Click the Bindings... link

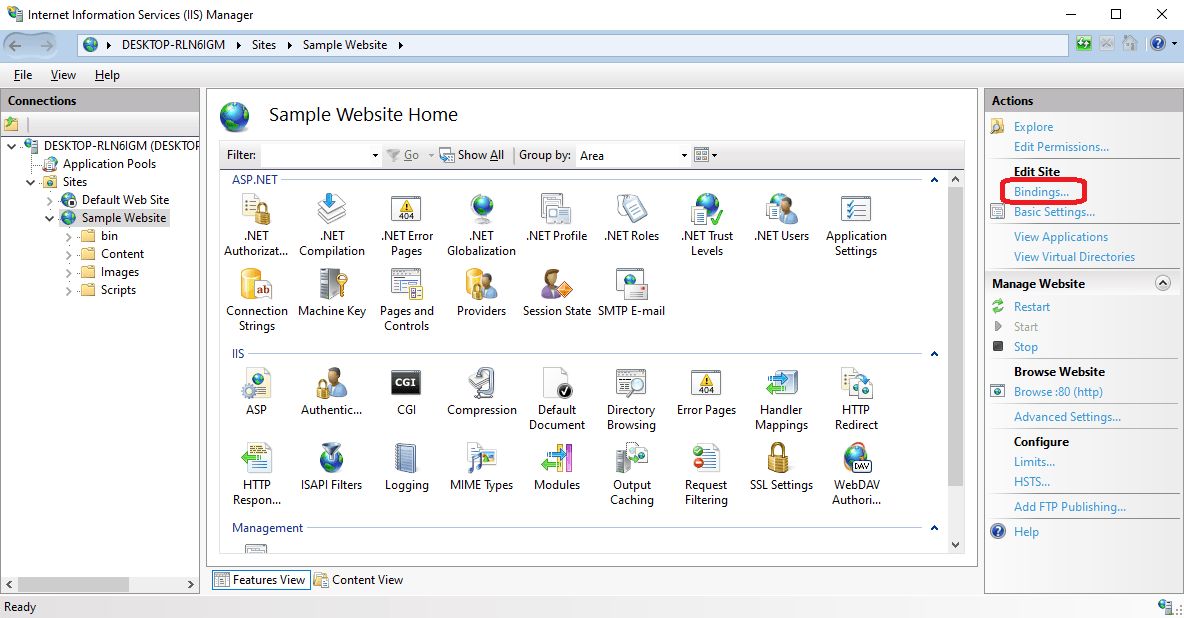1041,192
